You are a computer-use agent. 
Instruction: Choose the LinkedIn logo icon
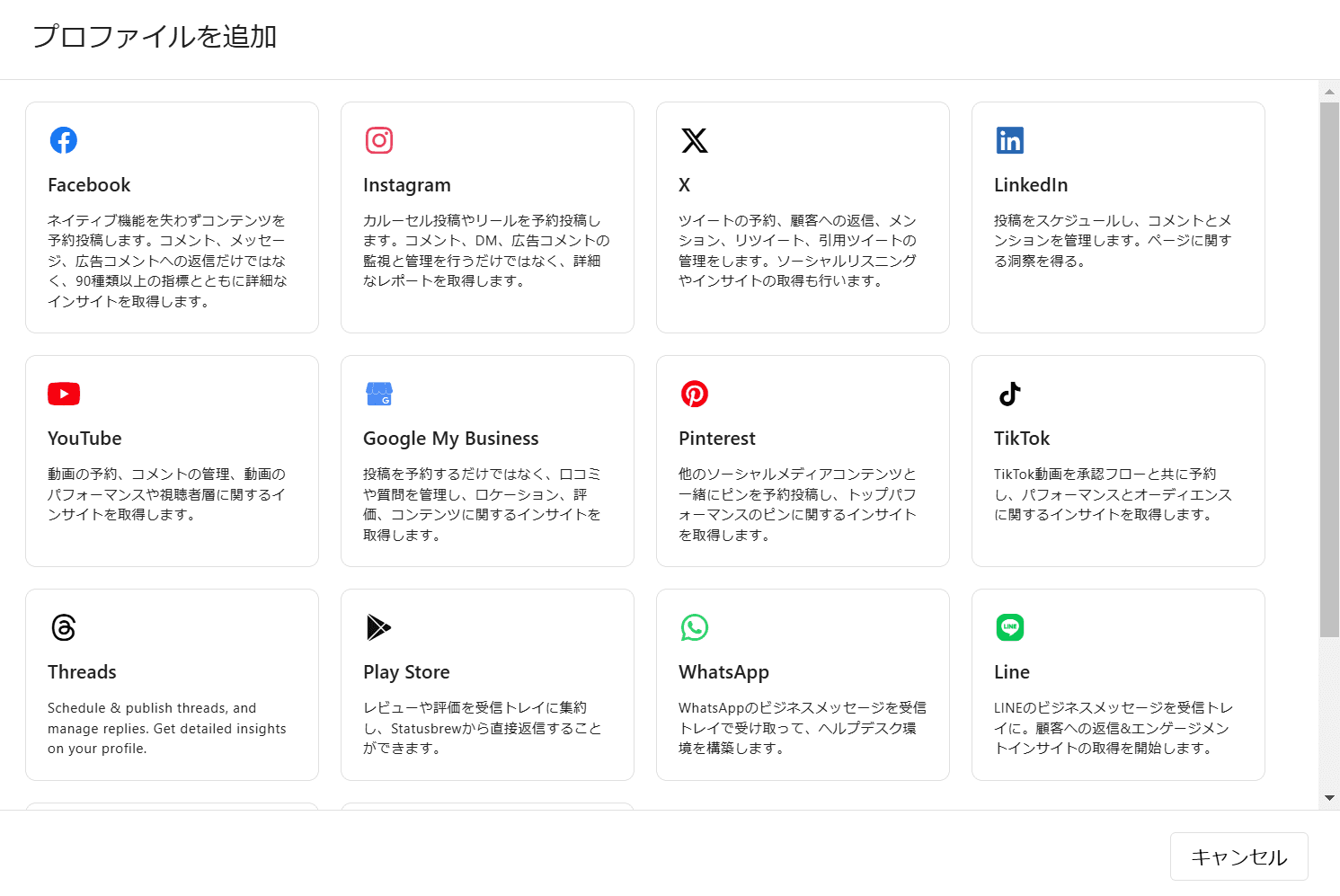pos(1010,140)
